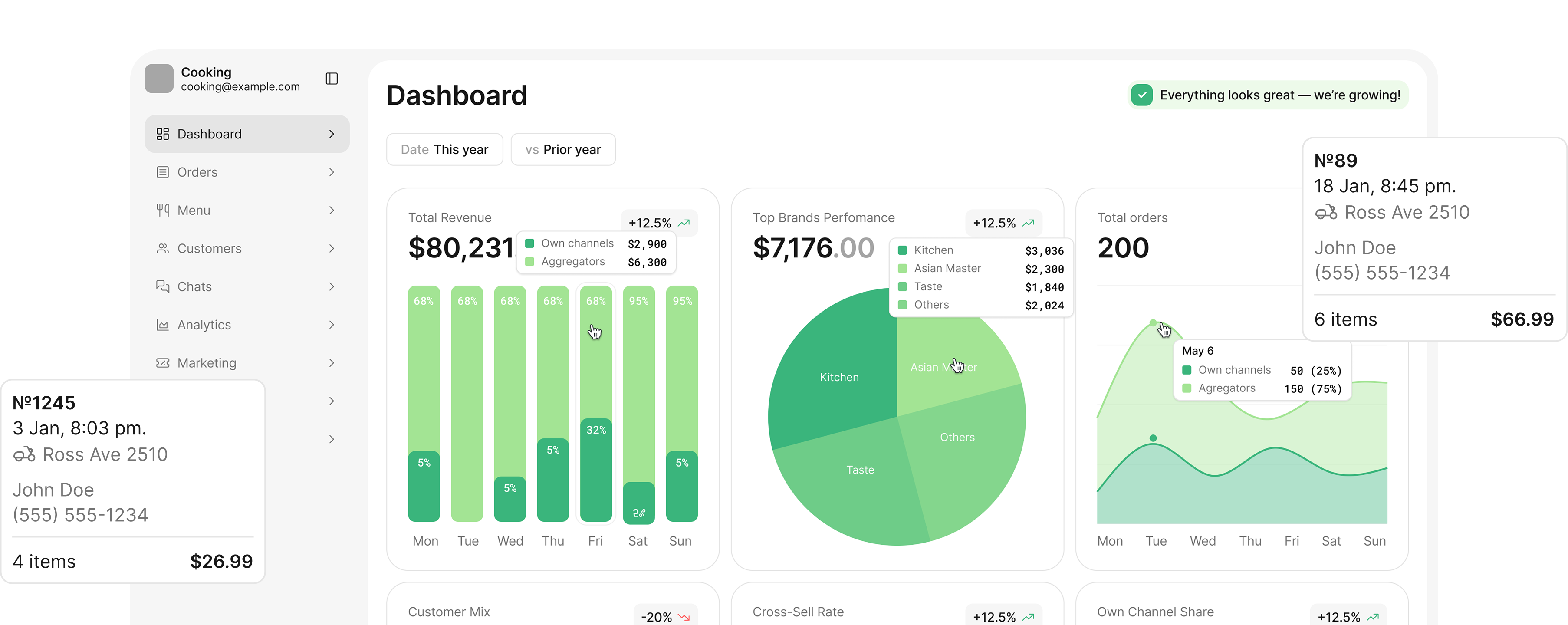Image resolution: width=1568 pixels, height=625 pixels.
Task: Click the Everything looks great banner
Action: pos(1268,95)
